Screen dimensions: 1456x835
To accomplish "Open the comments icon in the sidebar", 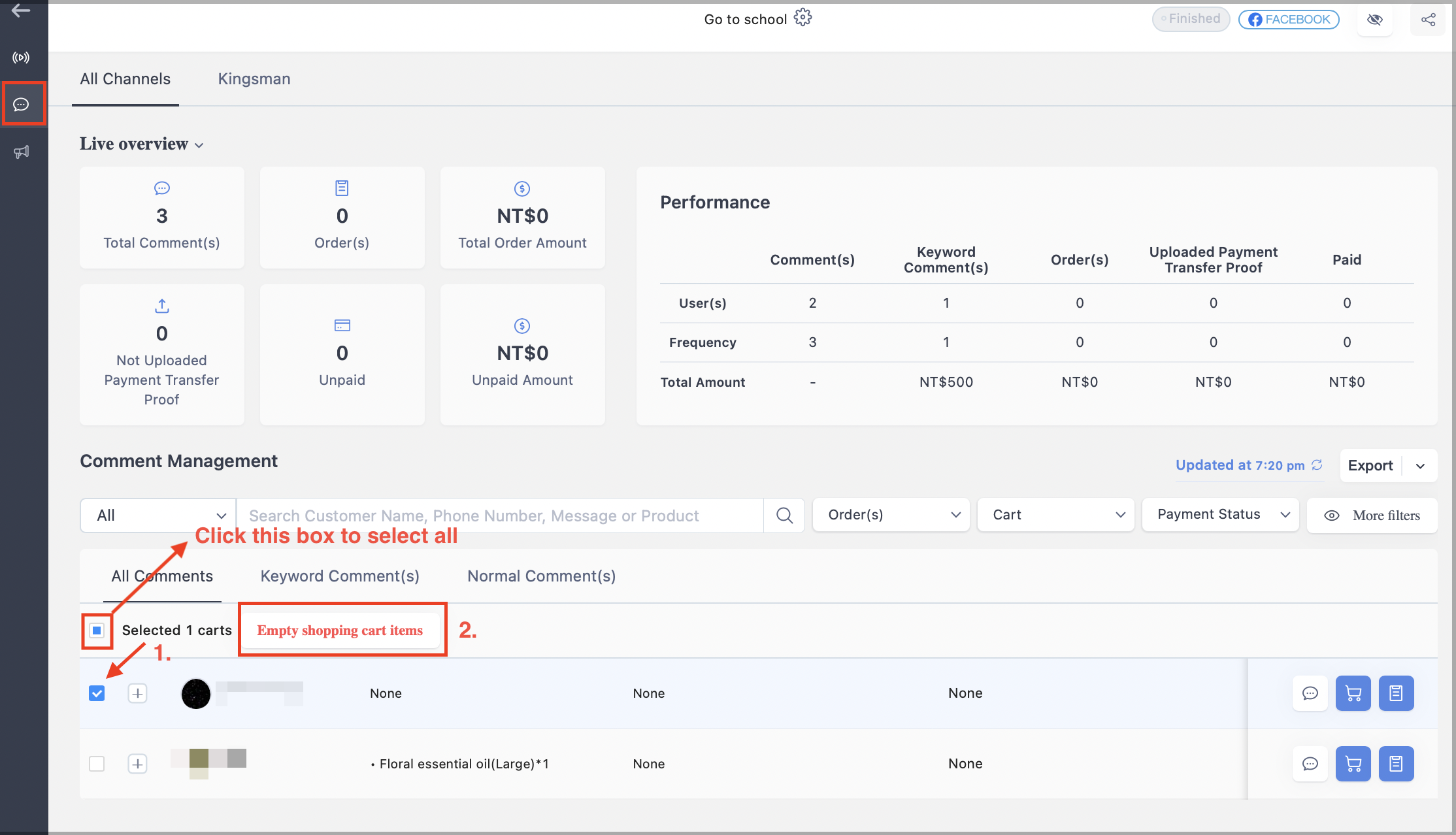I will pyautogui.click(x=22, y=105).
